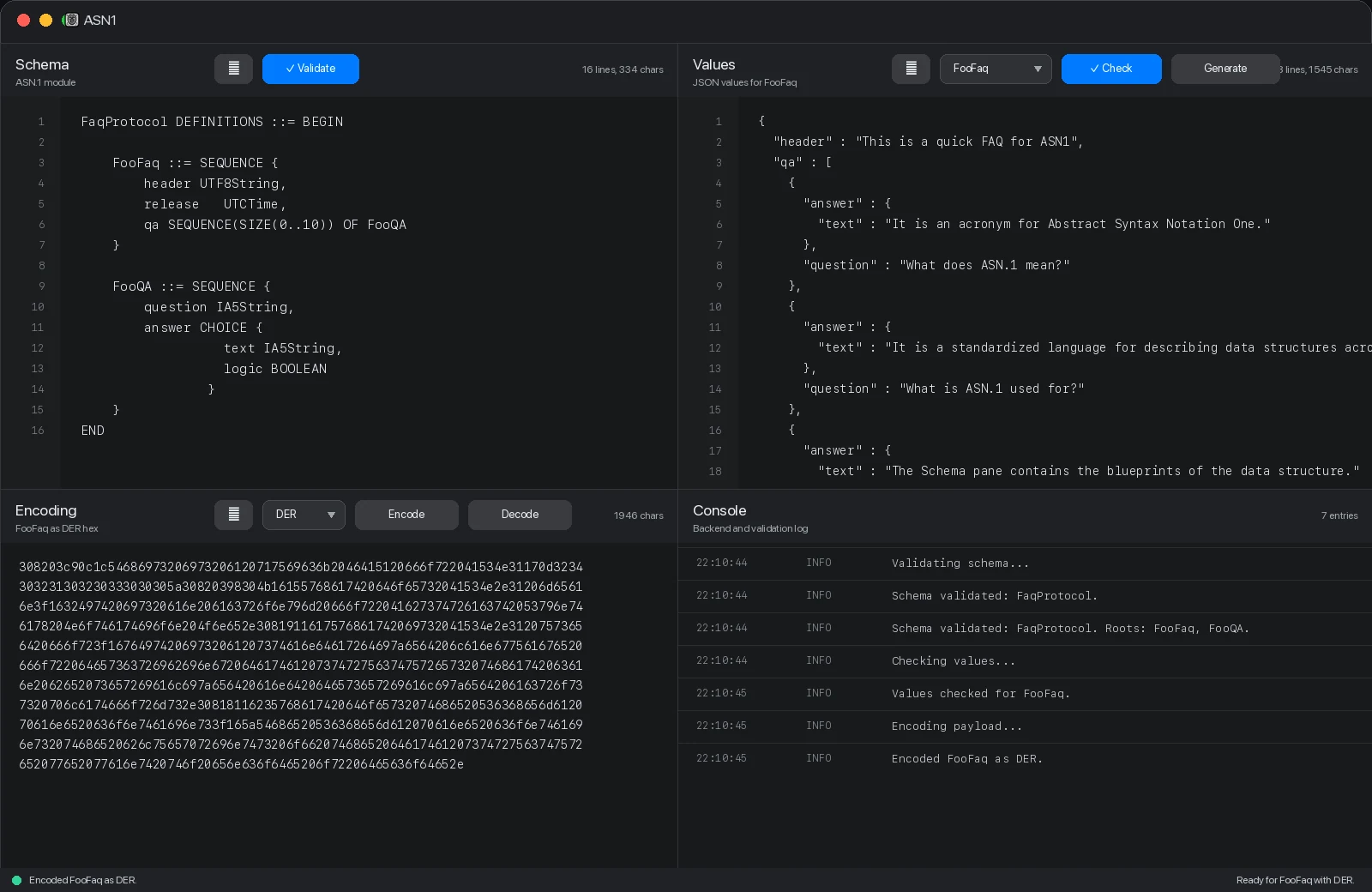
Task: Click the 'text IA5String,' schema line
Action: (283, 348)
